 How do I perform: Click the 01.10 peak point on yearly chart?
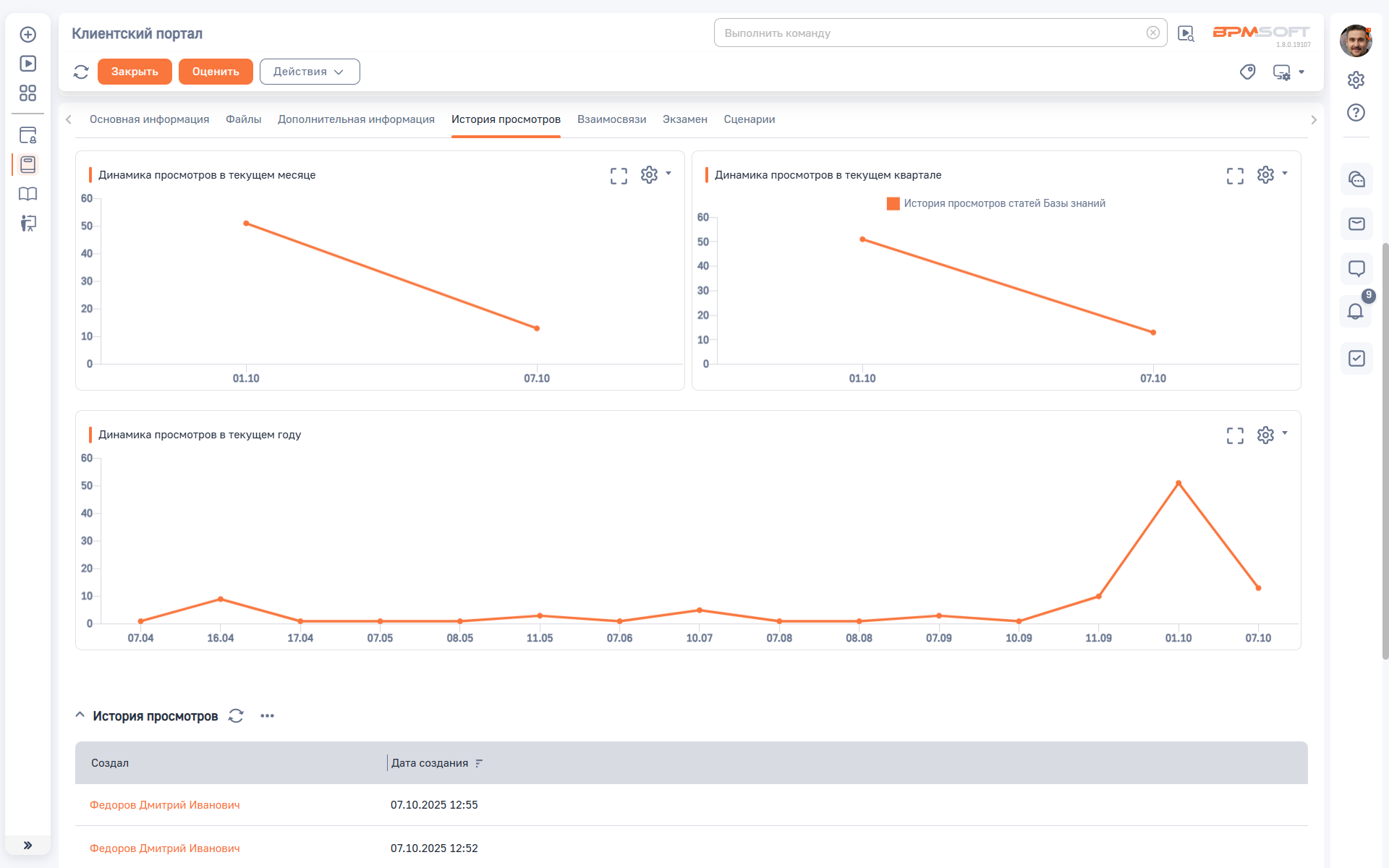tap(1178, 483)
